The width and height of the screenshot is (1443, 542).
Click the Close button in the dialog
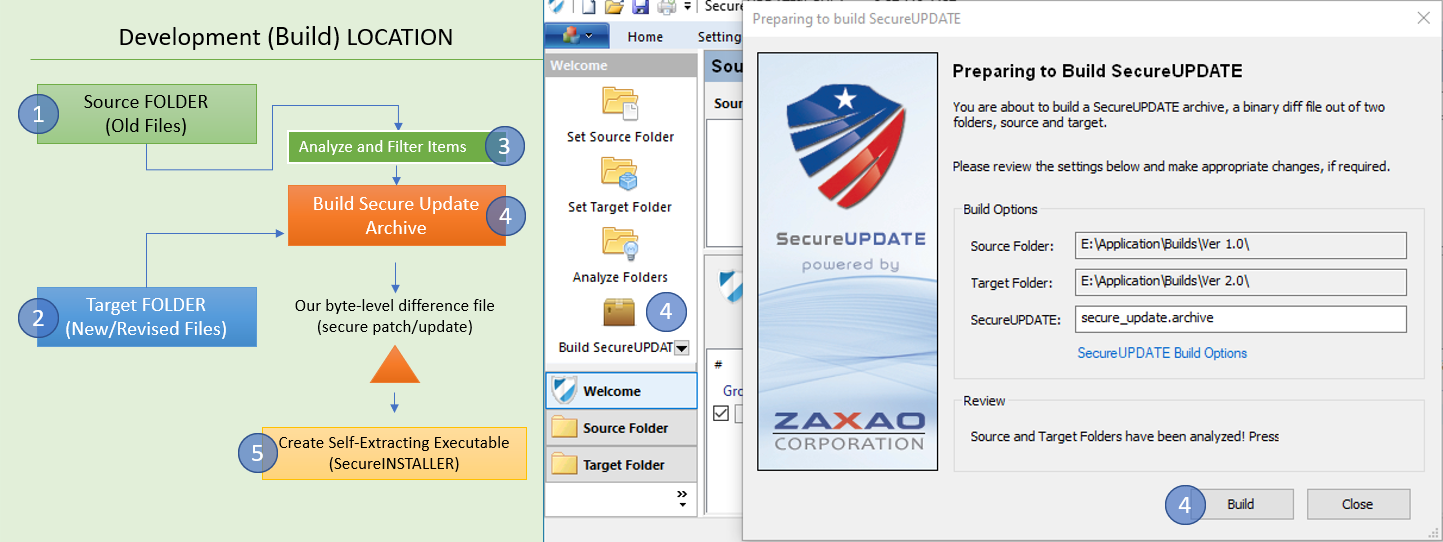tap(1358, 504)
